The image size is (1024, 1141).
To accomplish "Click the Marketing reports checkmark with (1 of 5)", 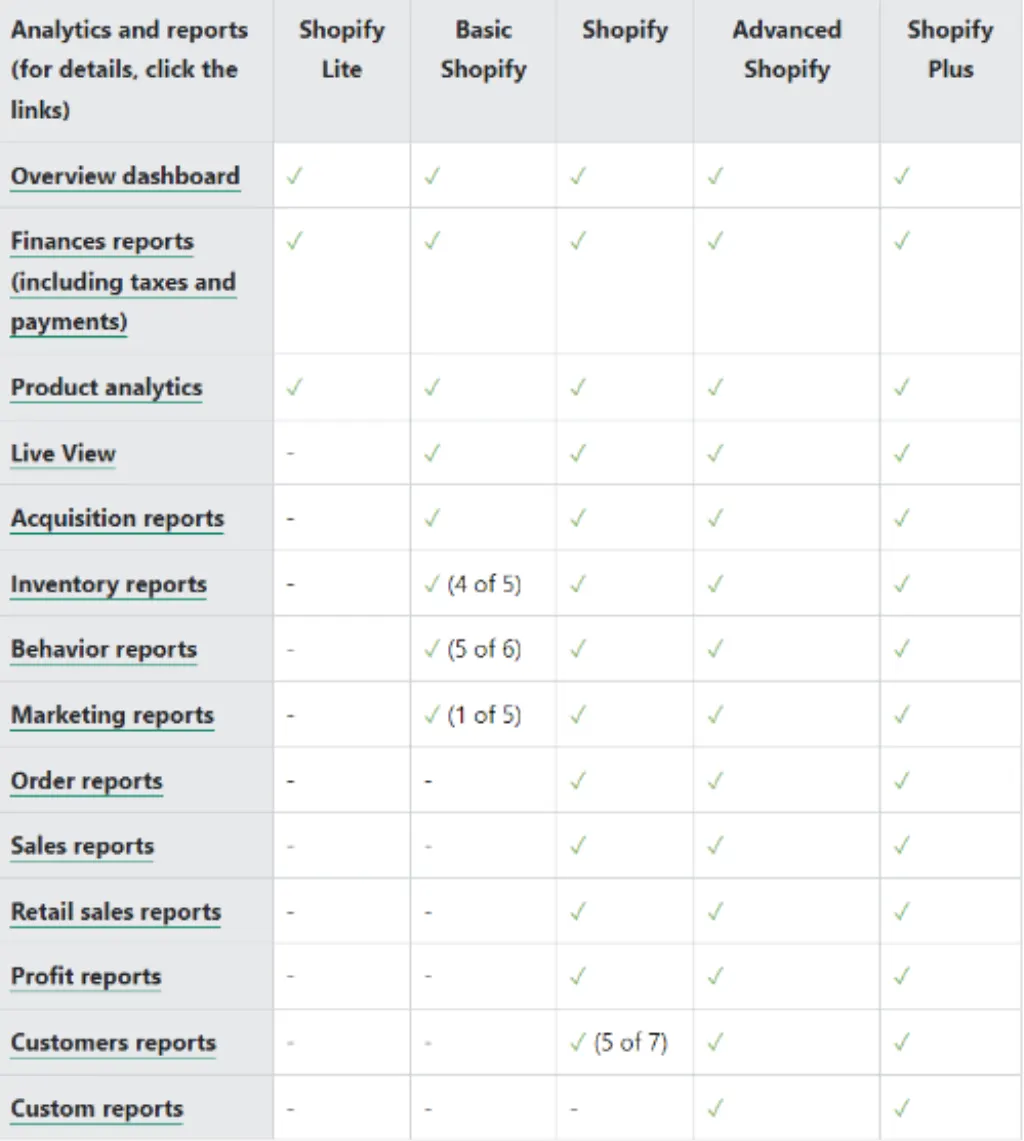I will point(472,715).
